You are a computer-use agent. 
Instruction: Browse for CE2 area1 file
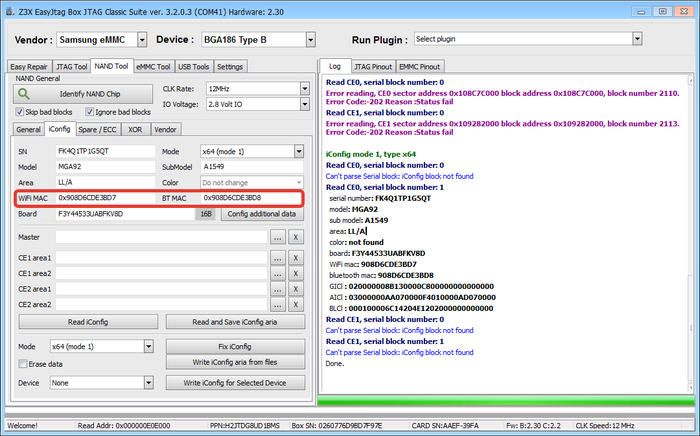[x=278, y=289]
